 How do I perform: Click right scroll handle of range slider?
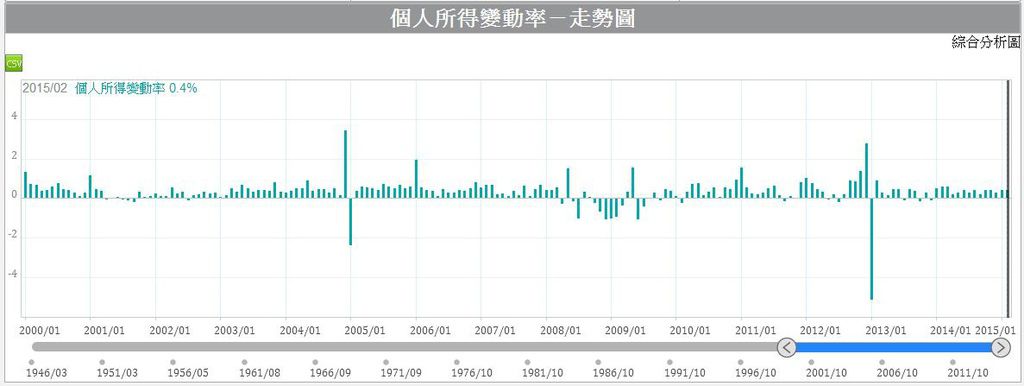point(1000,347)
